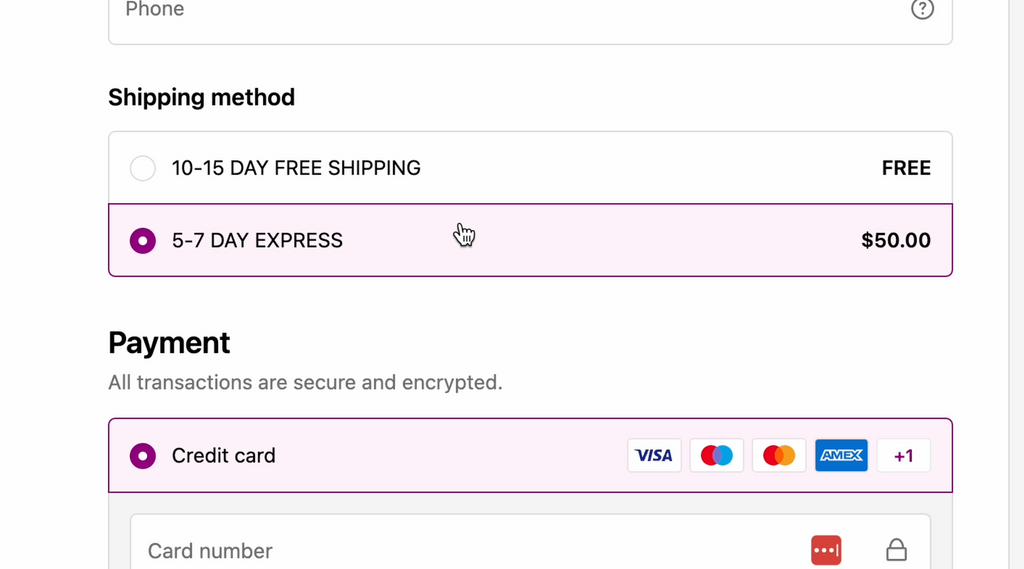
Task: Select the 5-7 Day Express radio button
Action: click(143, 240)
